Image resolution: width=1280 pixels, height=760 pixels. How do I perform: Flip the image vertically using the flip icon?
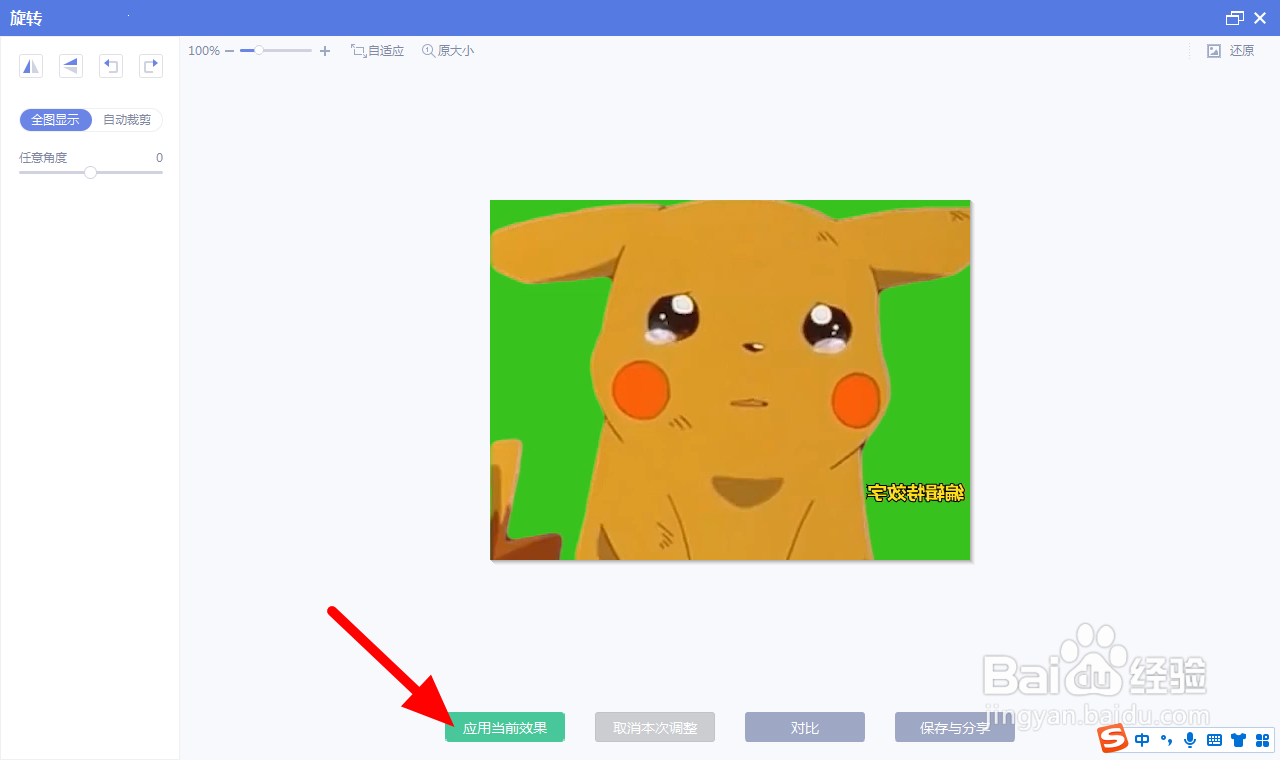(x=71, y=66)
